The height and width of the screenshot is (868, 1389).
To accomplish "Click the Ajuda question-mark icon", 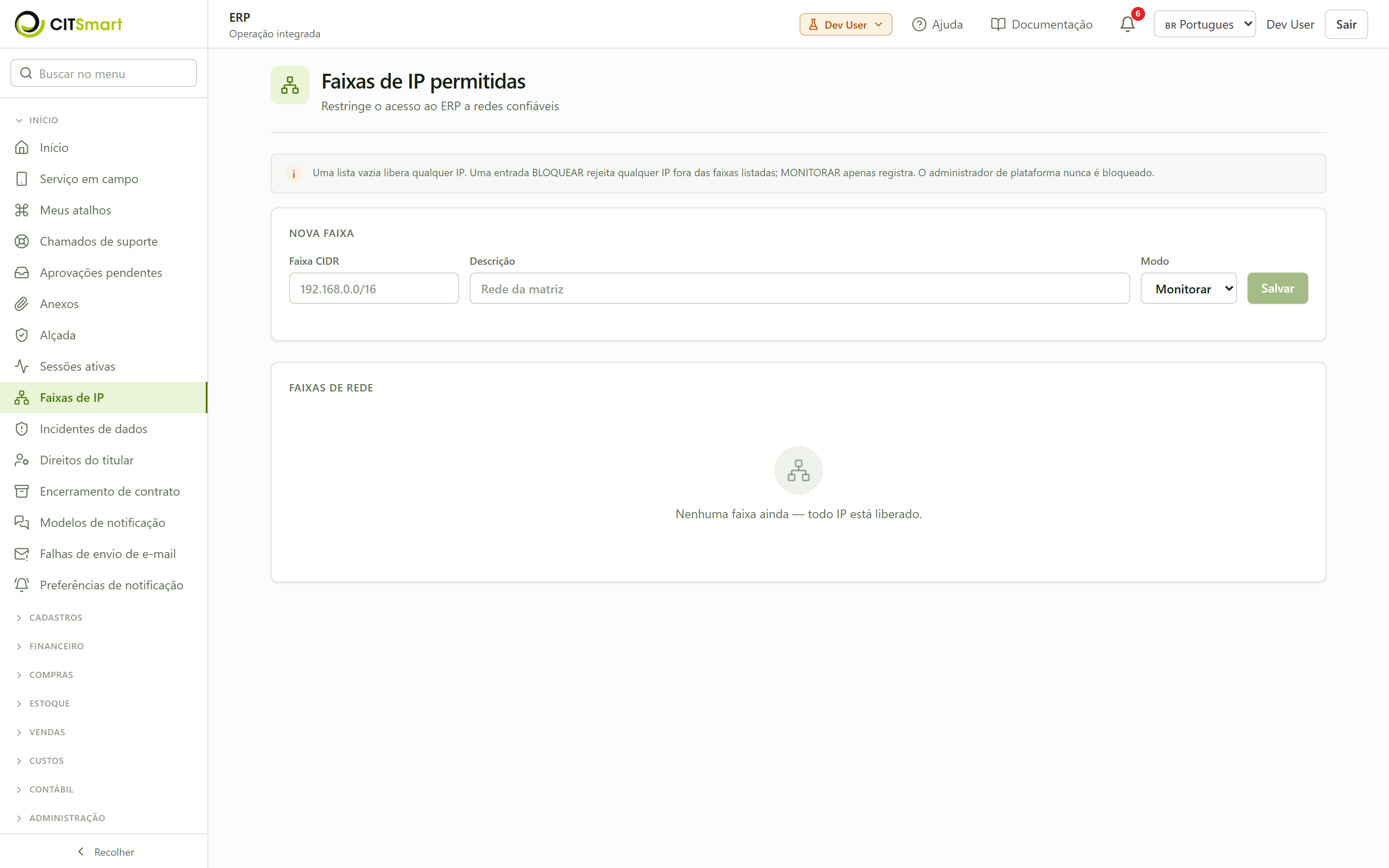I will coord(919,24).
